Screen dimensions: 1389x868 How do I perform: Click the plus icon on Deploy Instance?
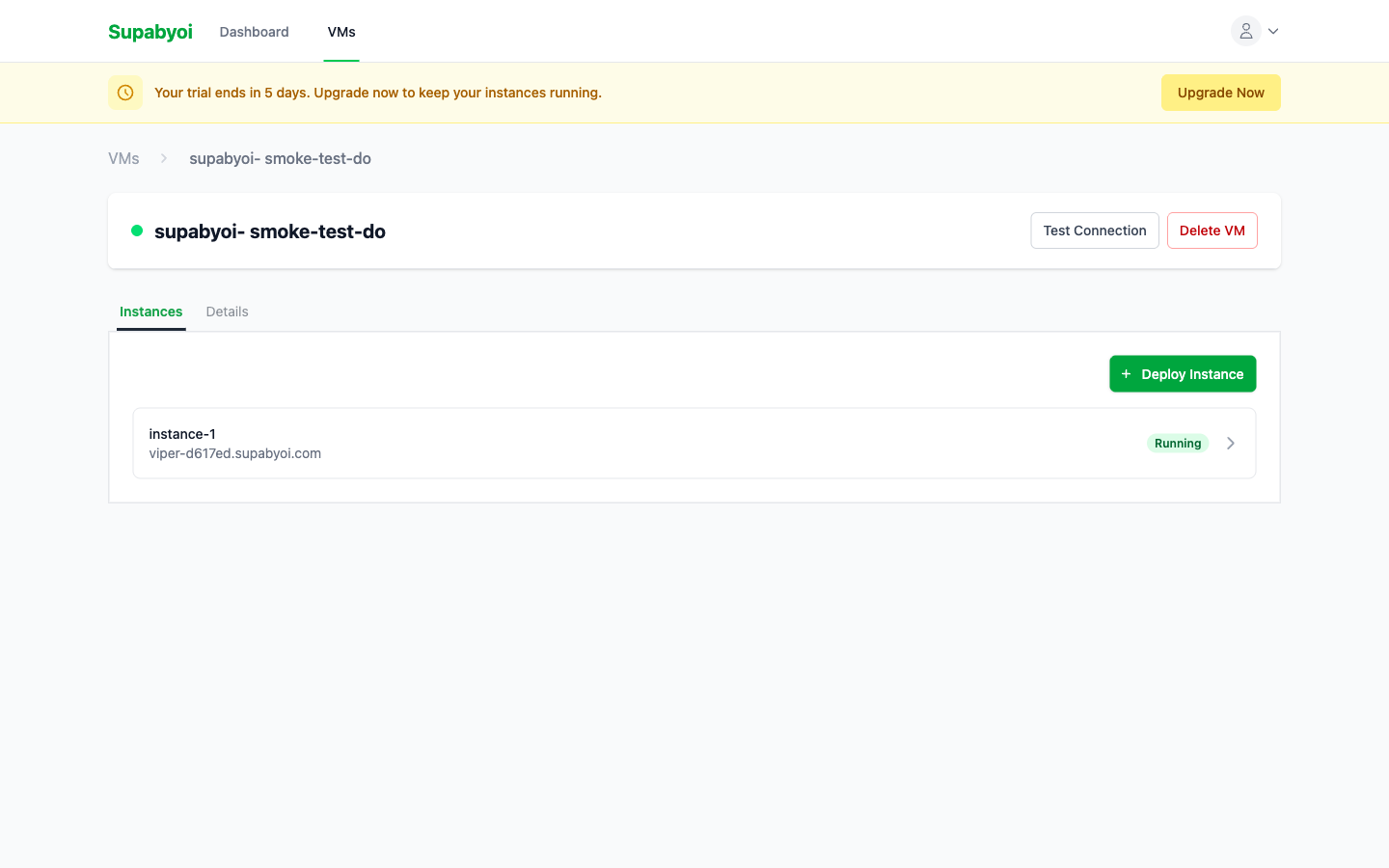(x=1126, y=373)
